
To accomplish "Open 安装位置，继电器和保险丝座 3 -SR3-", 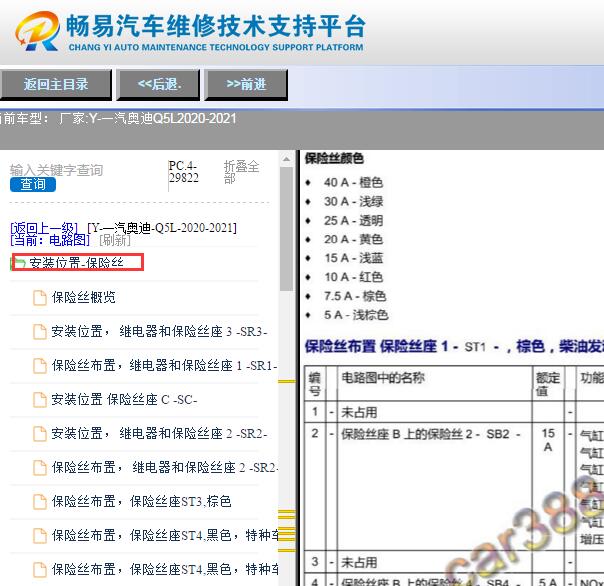I will 159,332.
